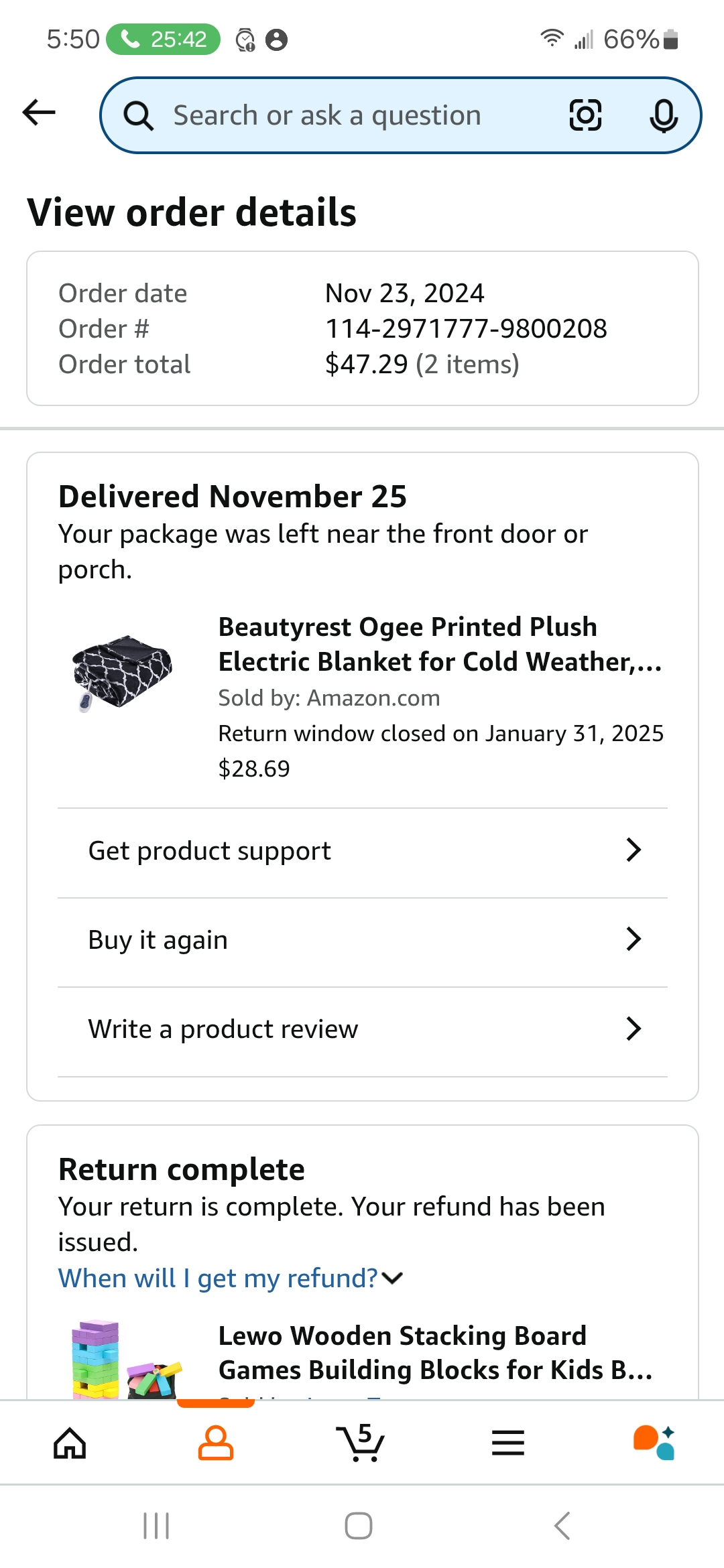Tap chevron next to Buy it again

(633, 939)
